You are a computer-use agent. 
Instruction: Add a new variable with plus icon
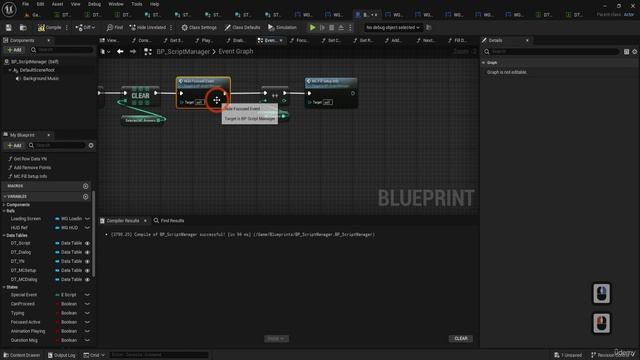click(x=85, y=197)
